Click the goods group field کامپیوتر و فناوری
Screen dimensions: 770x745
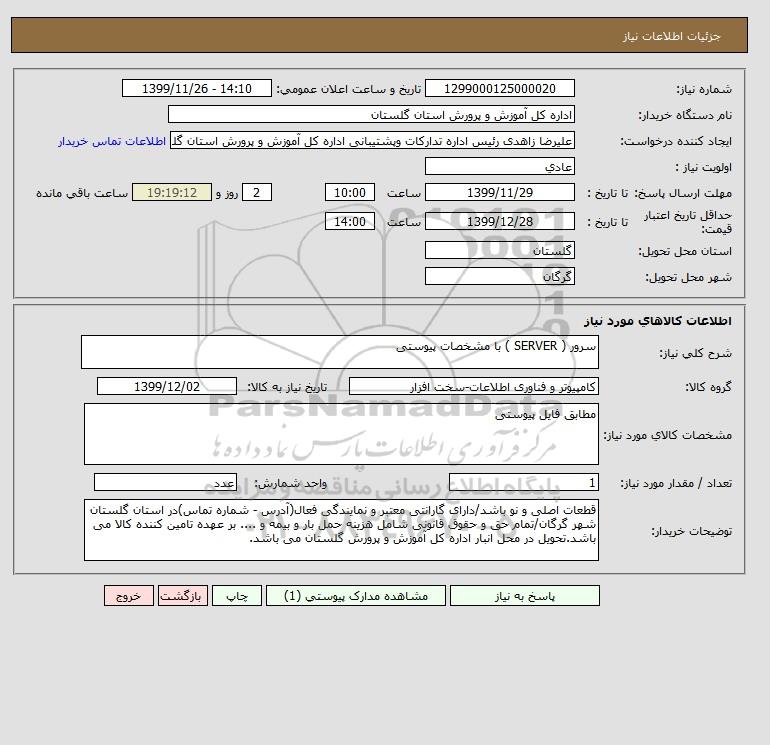473,386
